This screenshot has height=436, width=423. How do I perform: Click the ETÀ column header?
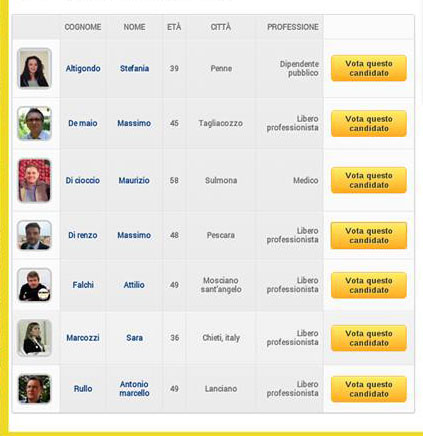(x=174, y=27)
